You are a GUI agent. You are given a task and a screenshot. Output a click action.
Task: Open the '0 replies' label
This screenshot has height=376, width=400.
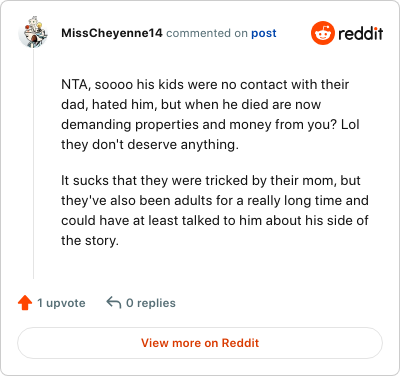pos(151,303)
